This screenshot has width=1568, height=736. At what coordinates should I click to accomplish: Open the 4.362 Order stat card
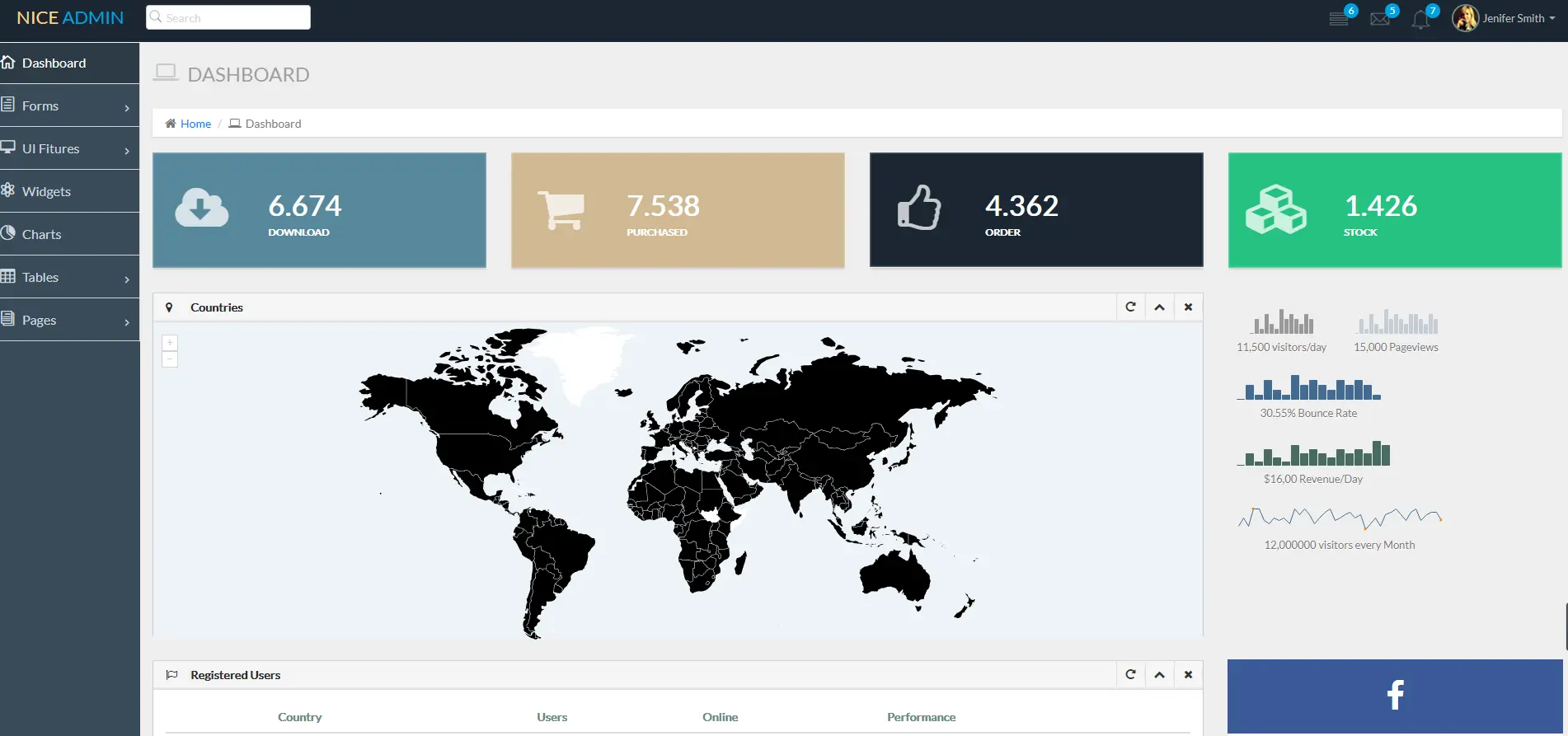[x=1036, y=210]
